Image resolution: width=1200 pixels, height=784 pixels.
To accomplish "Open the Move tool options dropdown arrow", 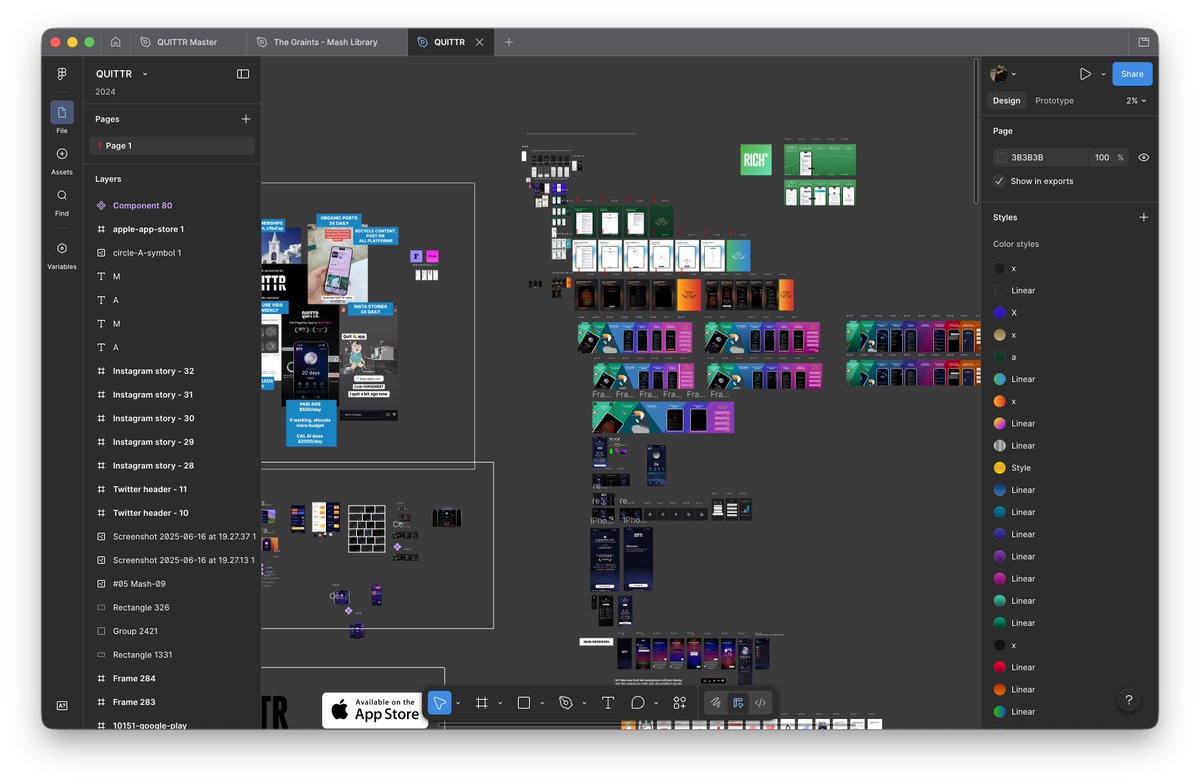I will coord(458,703).
